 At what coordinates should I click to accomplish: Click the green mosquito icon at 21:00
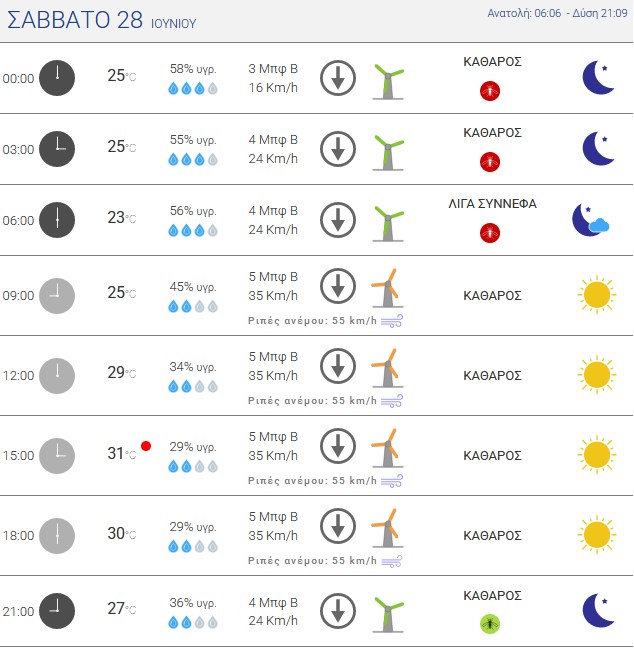coord(490,624)
